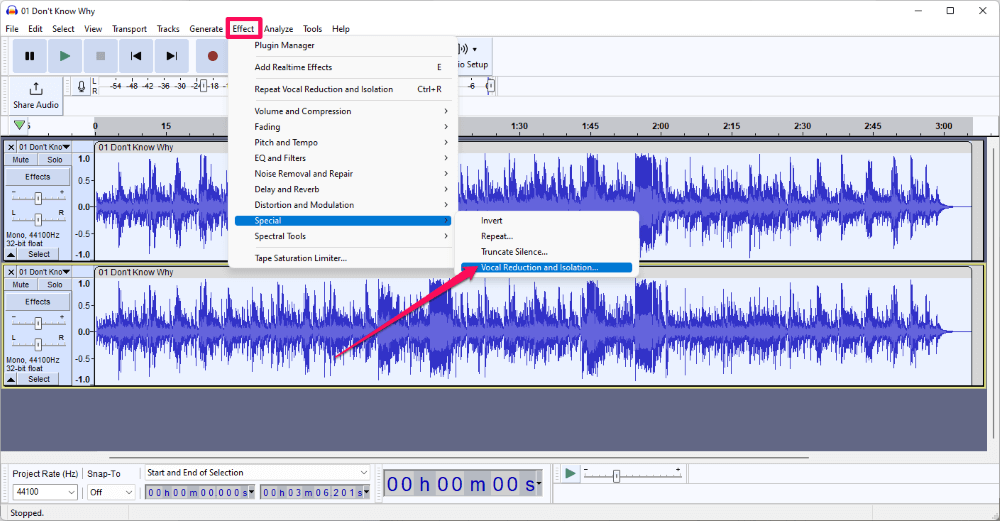The width and height of the screenshot is (1000, 521).
Task: Close the second track with X button
Action: point(11,272)
